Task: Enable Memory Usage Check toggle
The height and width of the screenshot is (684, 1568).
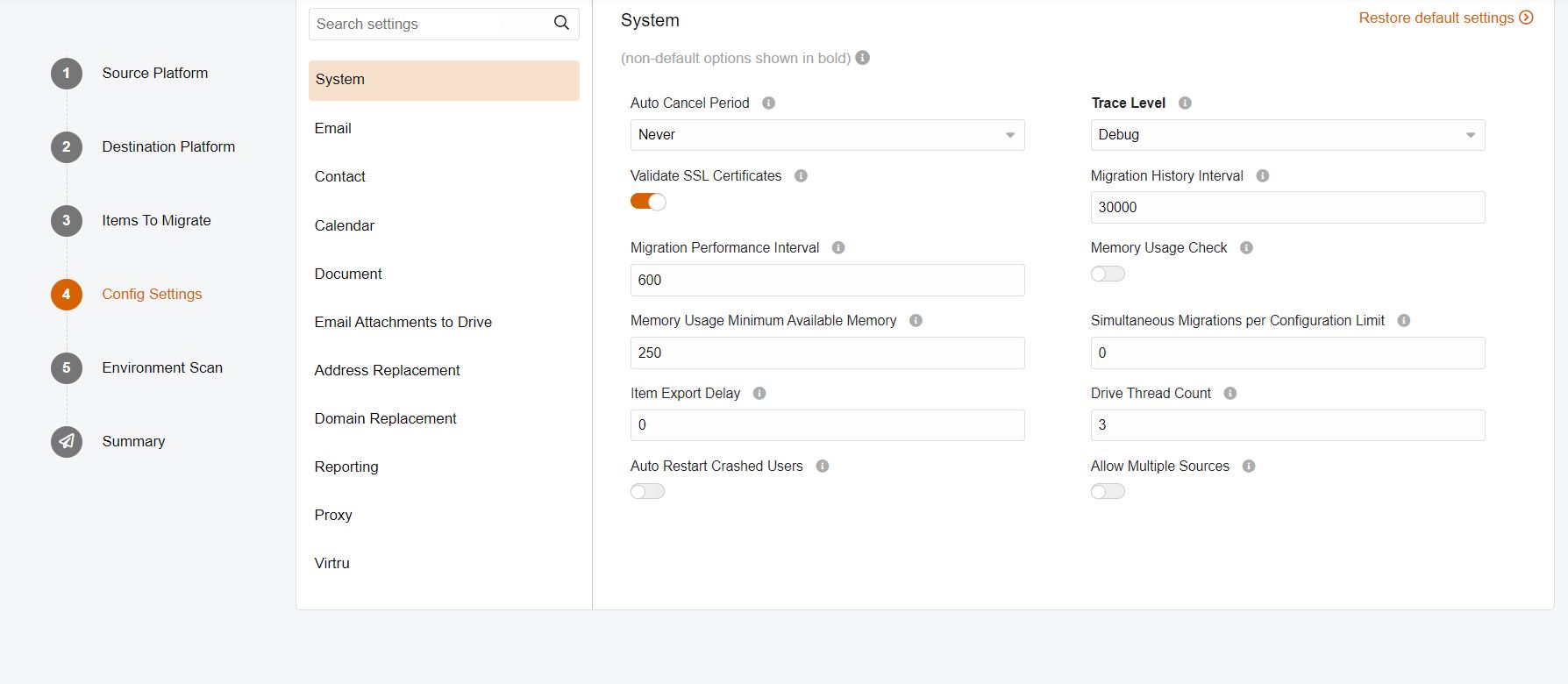Action: tap(1108, 274)
